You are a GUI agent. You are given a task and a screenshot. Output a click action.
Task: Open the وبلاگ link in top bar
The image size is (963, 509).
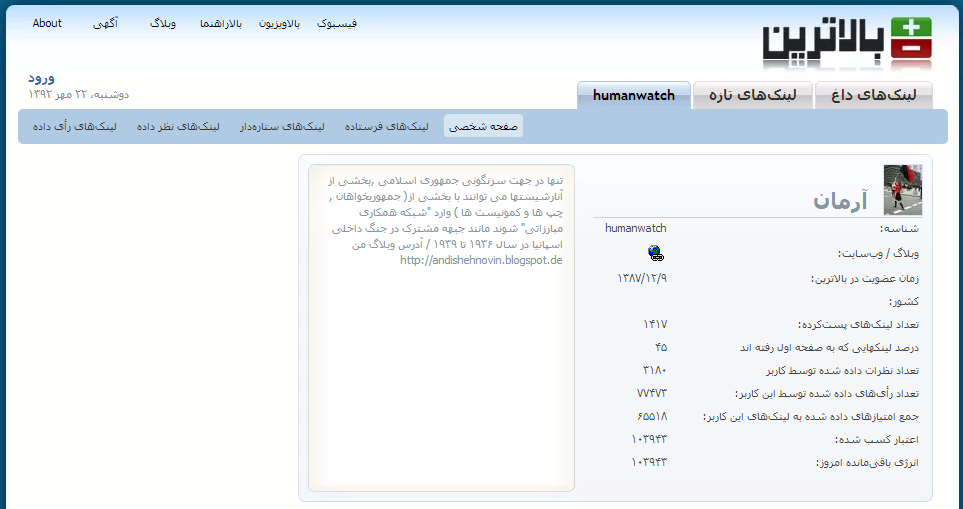pyautogui.click(x=163, y=23)
